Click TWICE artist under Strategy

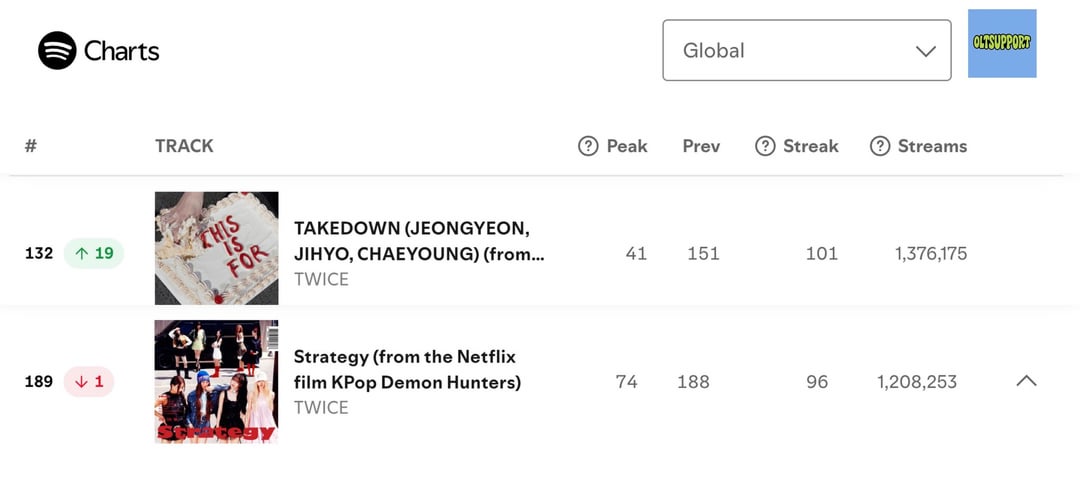click(x=321, y=407)
